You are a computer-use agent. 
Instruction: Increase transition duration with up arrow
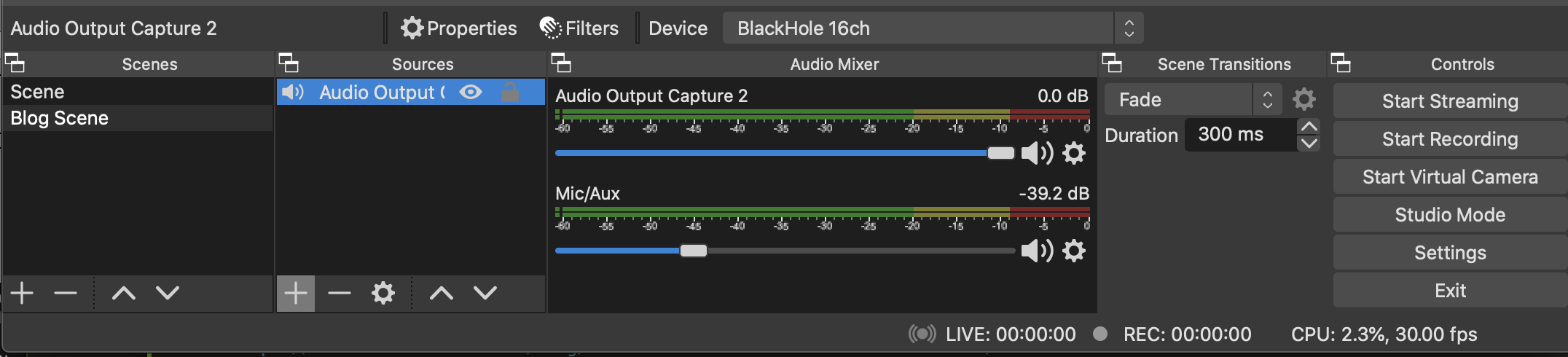[x=1309, y=127]
